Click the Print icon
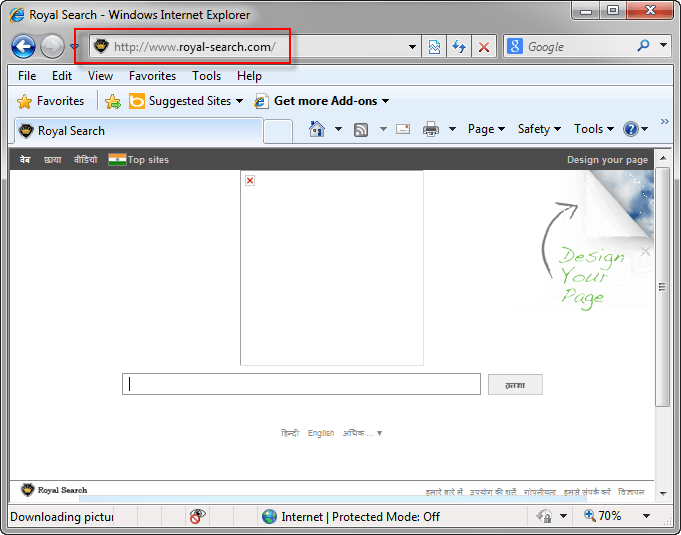The height and width of the screenshot is (535, 681). pos(431,129)
